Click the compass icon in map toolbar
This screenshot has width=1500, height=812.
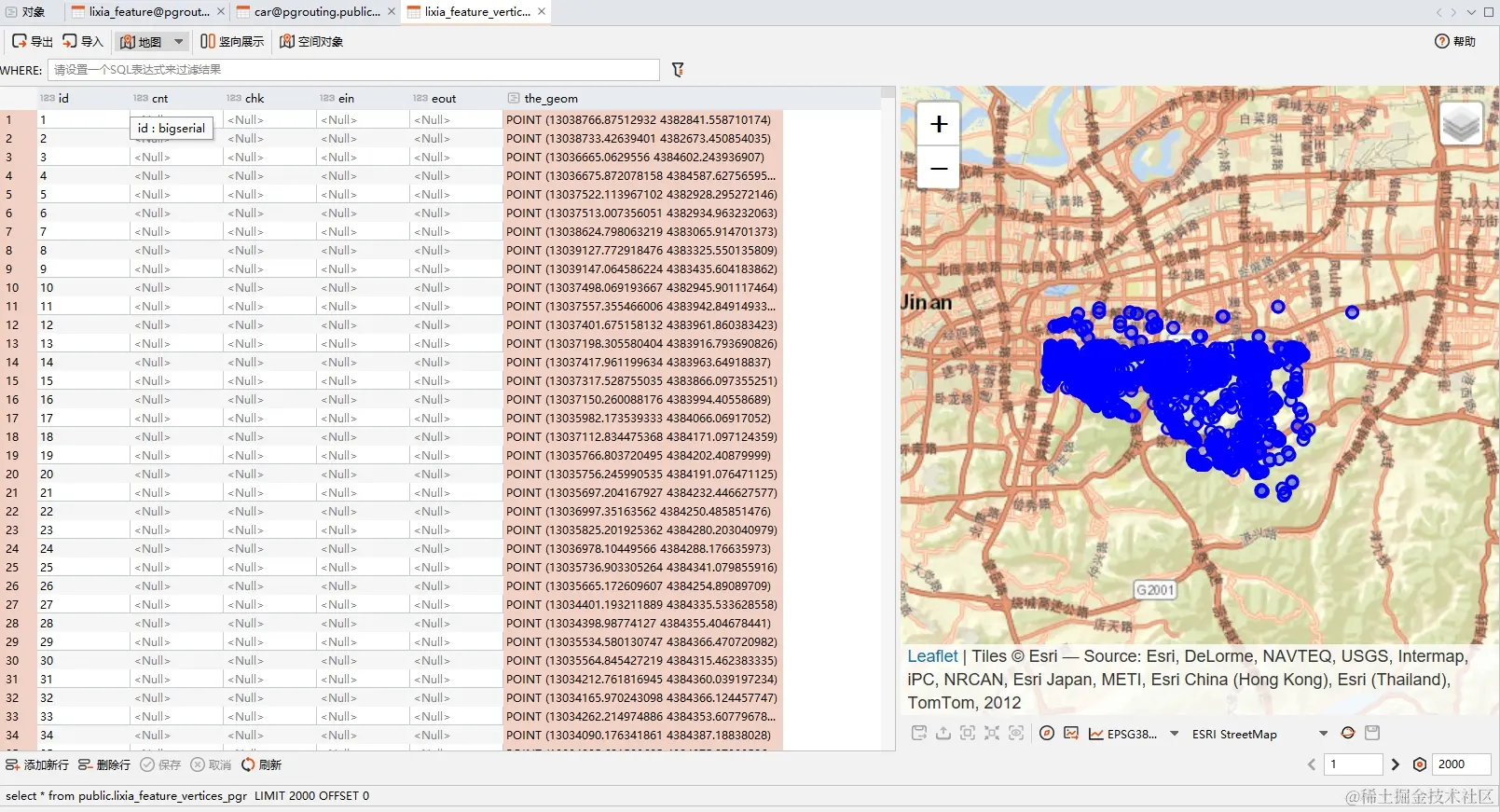1047,733
